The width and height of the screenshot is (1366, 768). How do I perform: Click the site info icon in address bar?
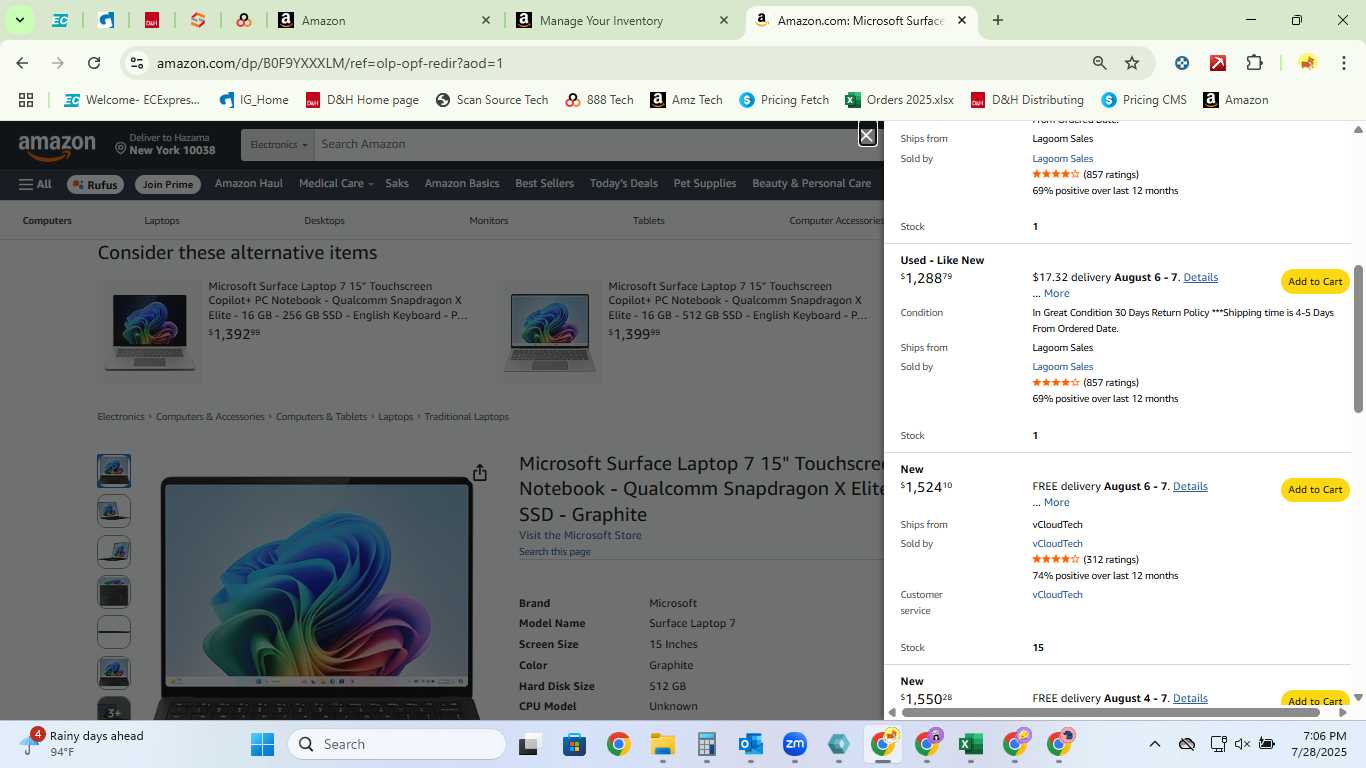137,63
